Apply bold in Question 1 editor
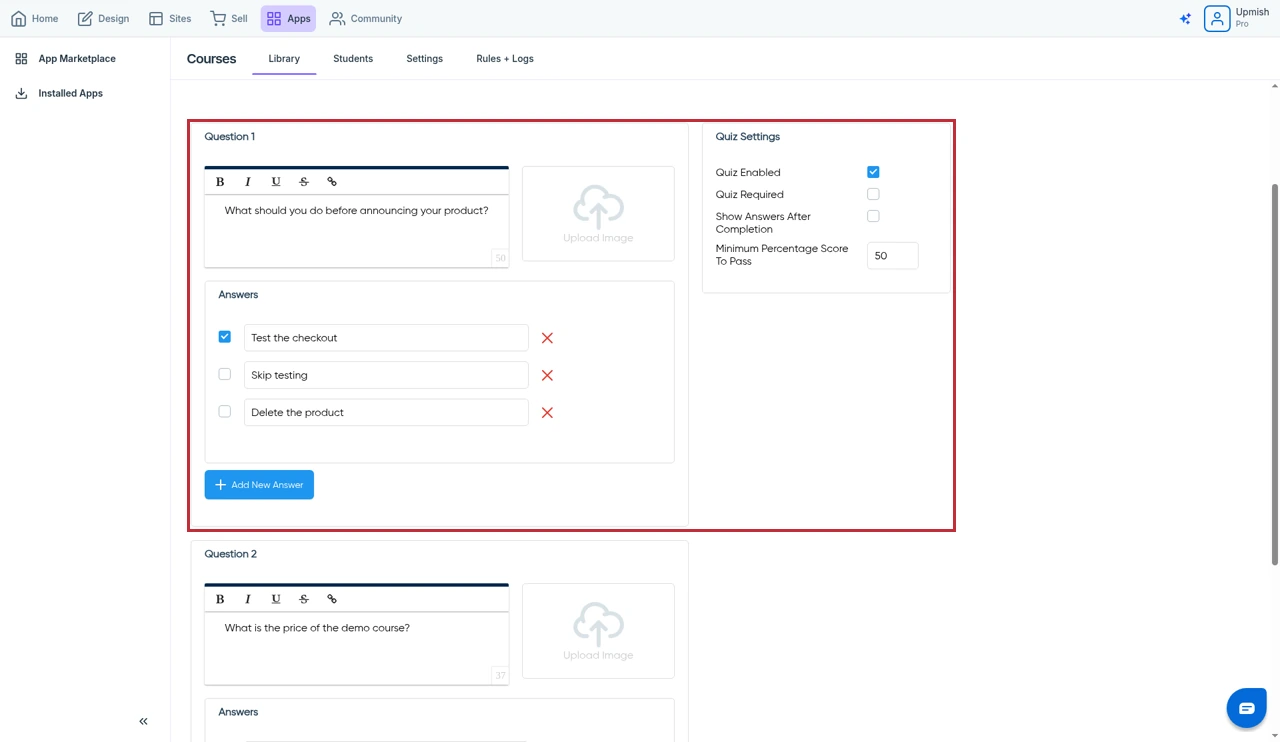Screen dimensions: 1280x742 [220, 182]
